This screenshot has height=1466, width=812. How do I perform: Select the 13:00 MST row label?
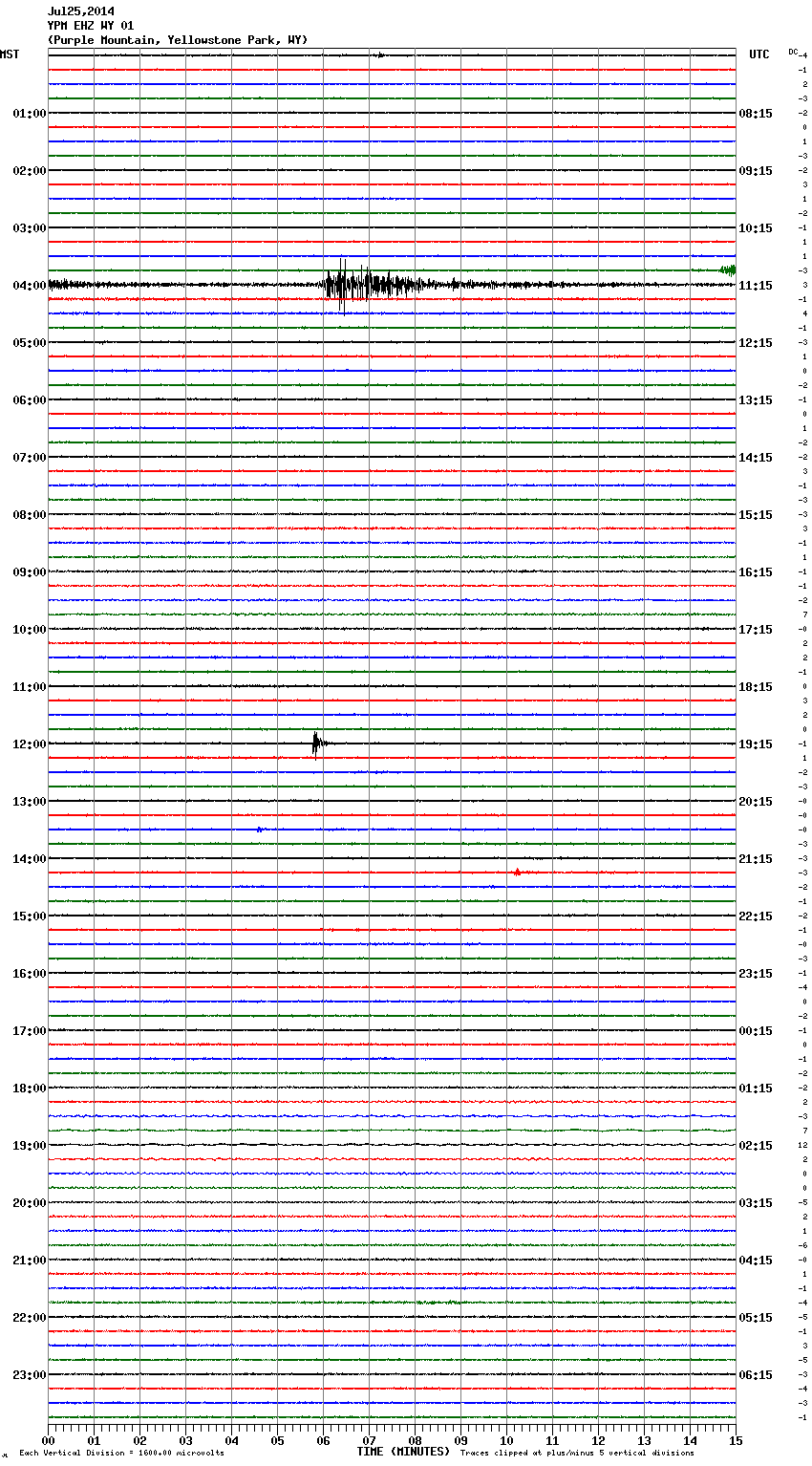tap(29, 802)
